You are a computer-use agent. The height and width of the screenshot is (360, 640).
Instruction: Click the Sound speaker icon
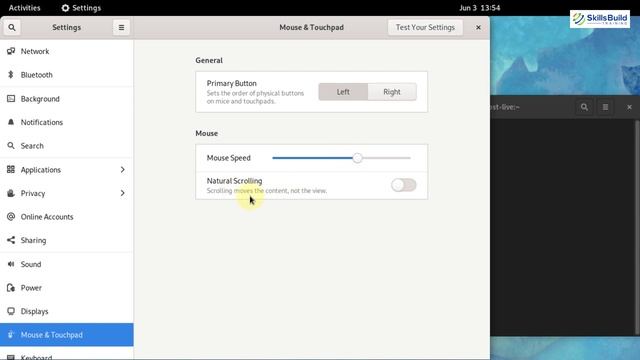11,264
